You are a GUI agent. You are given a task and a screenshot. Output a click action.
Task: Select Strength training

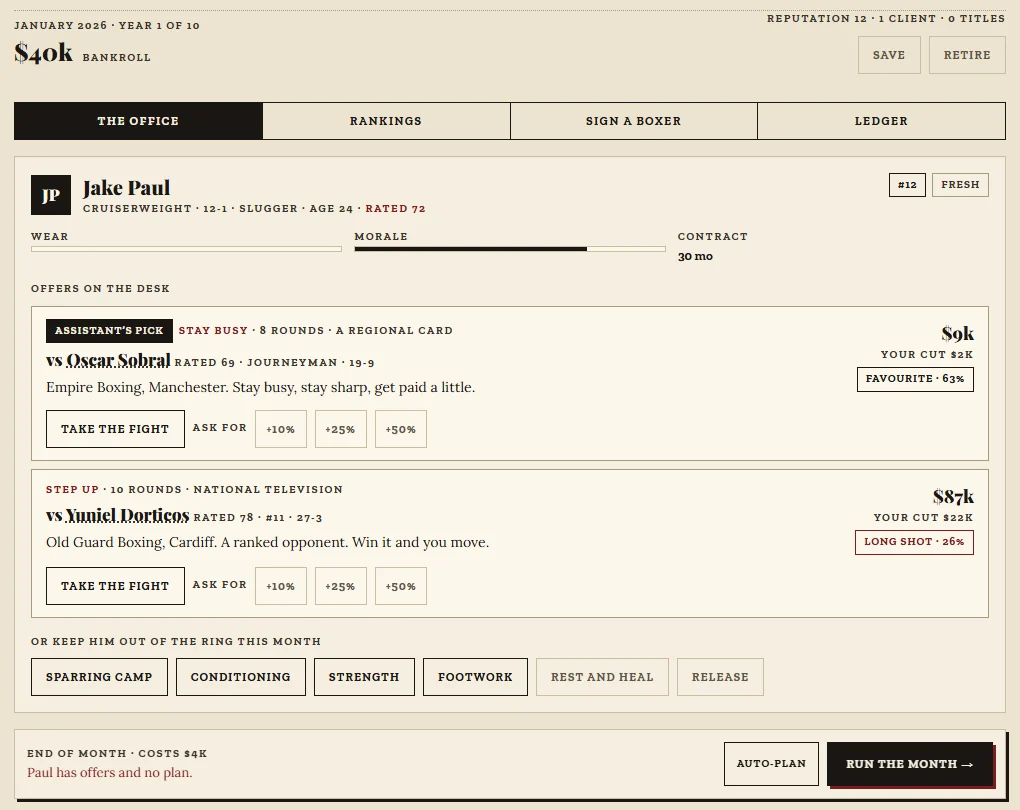364,677
